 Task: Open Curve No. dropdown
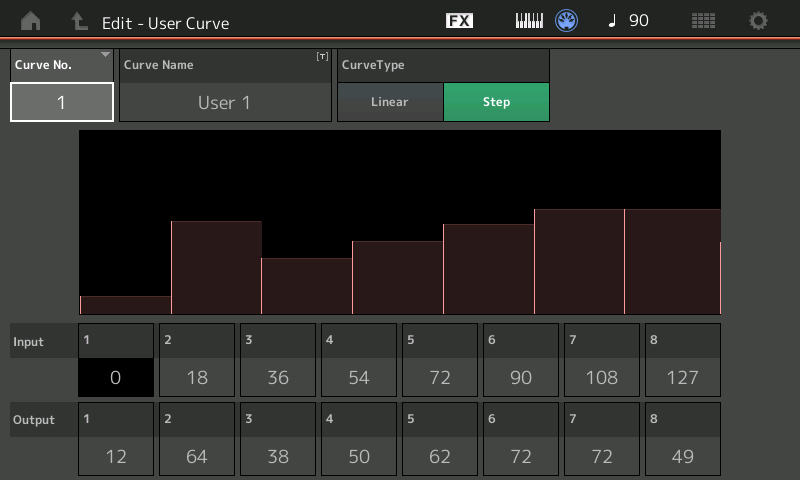tap(61, 86)
